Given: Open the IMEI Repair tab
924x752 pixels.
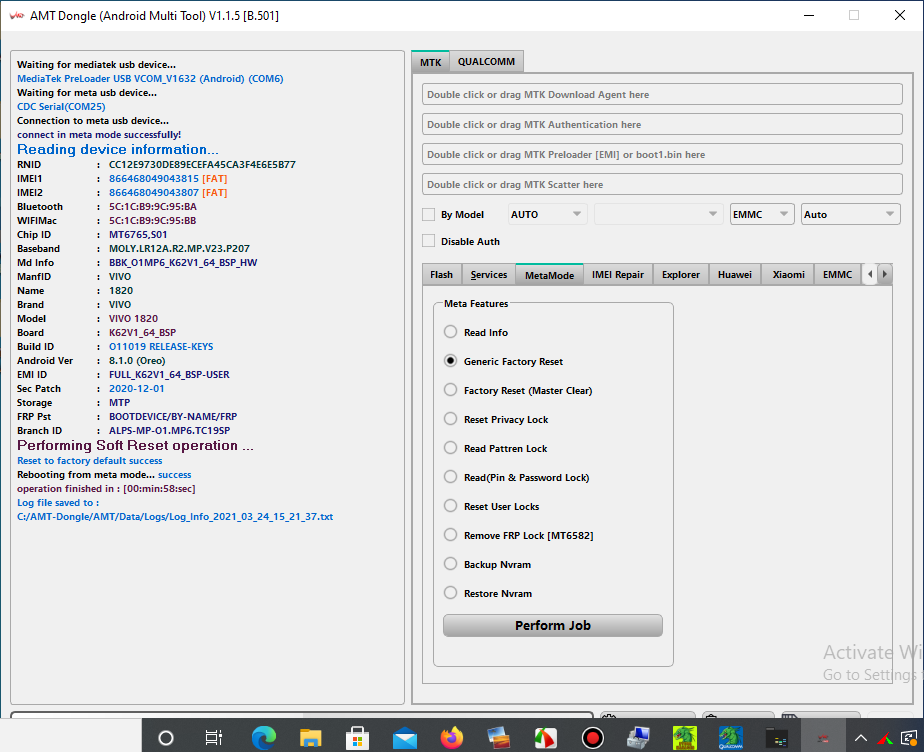Looking at the screenshot, I should (618, 275).
